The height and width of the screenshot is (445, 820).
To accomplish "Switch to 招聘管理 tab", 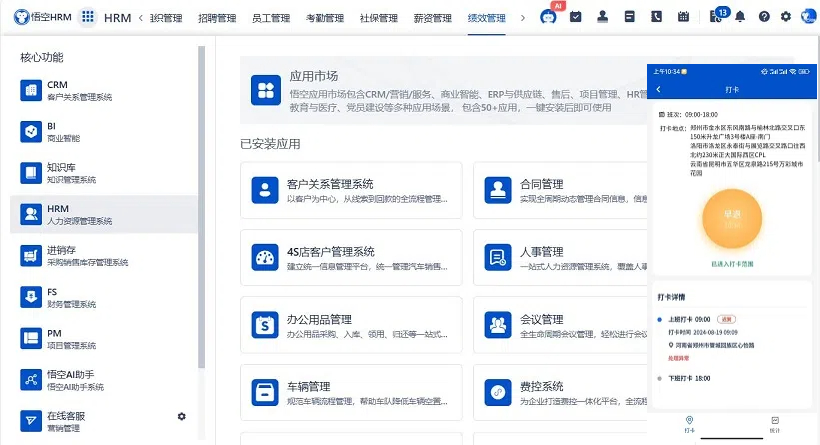I will pos(217,18).
